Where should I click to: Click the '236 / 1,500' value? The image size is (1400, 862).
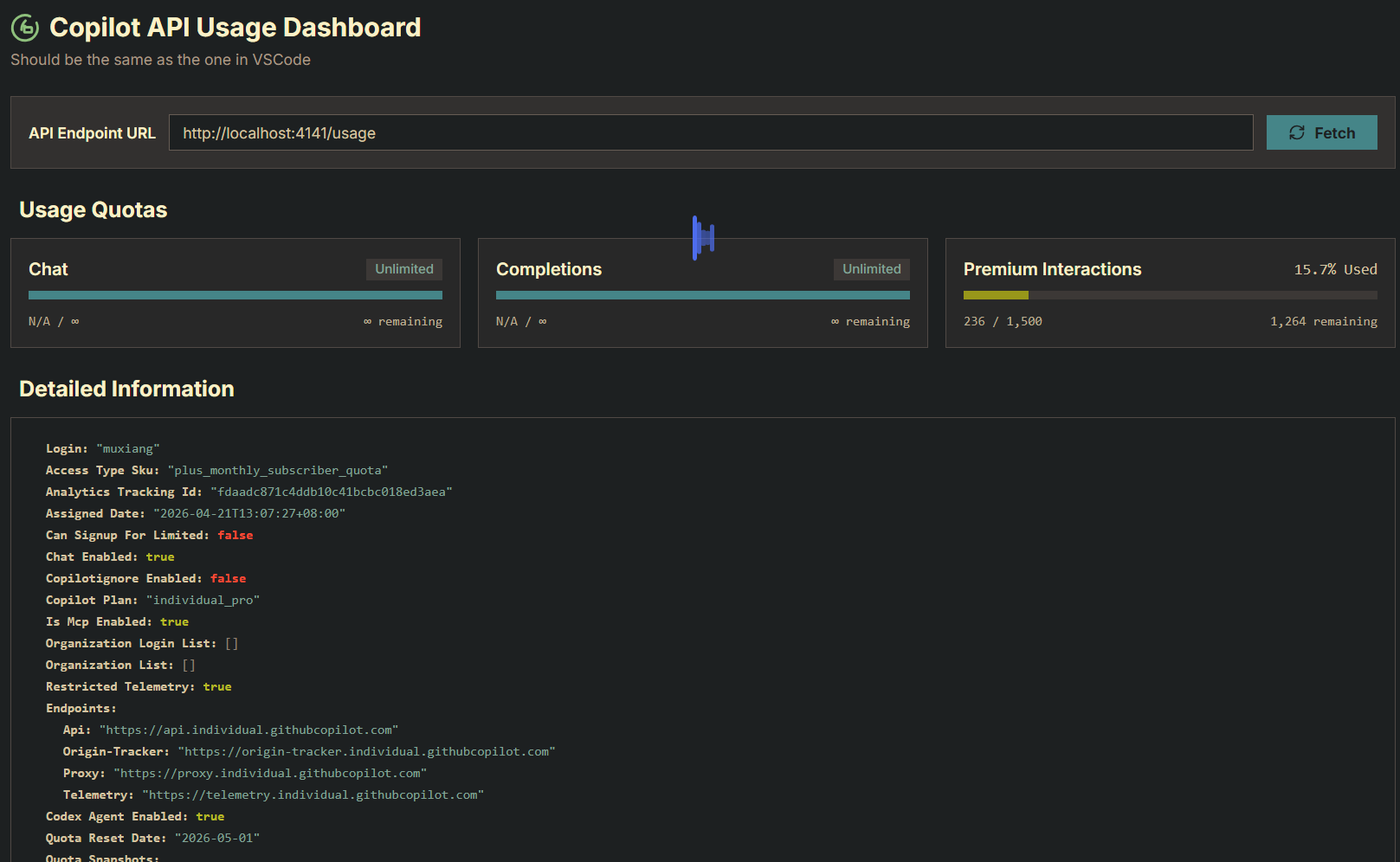[x=1003, y=321]
